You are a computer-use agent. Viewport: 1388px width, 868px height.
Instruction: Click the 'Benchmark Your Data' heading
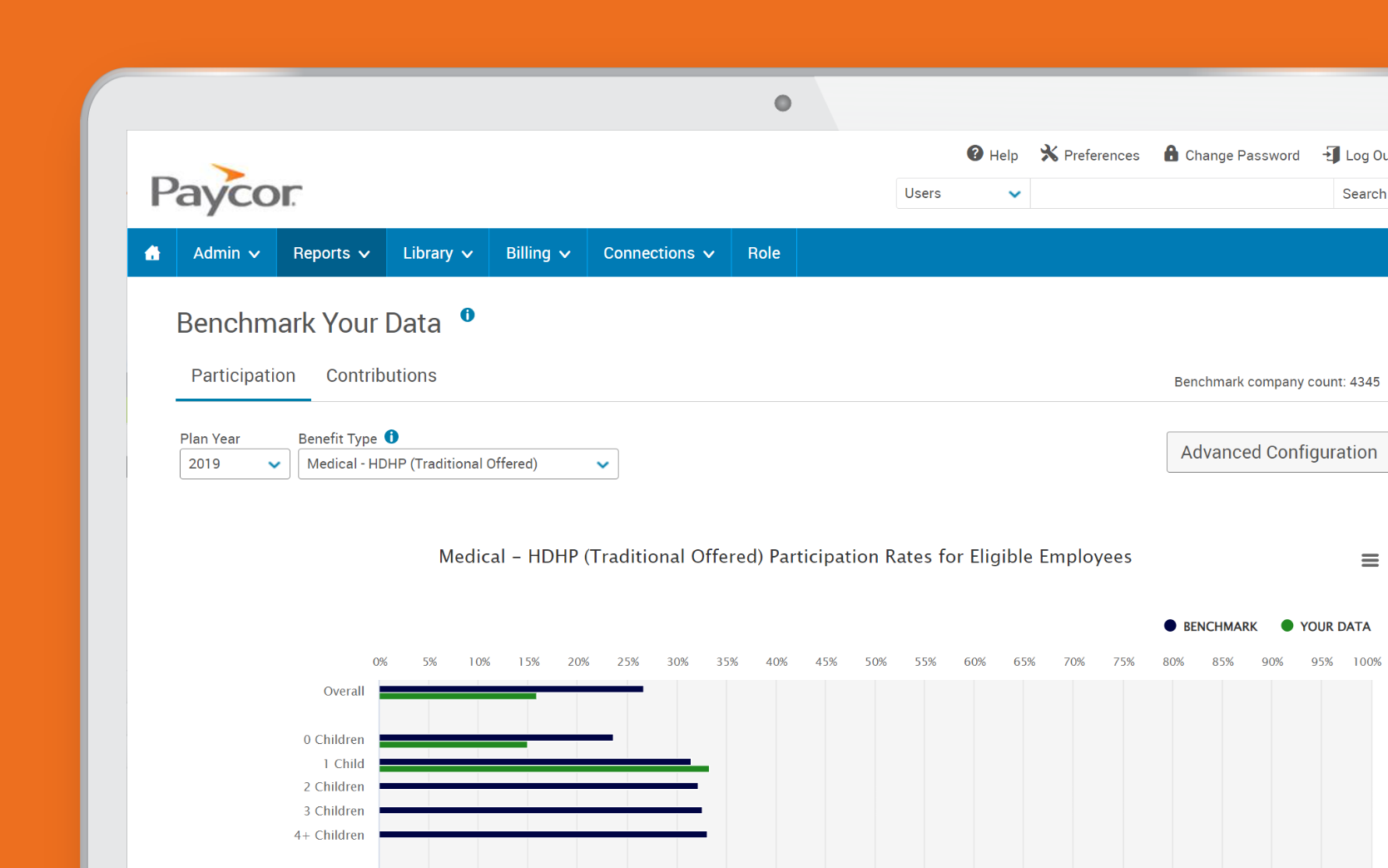coord(309,323)
